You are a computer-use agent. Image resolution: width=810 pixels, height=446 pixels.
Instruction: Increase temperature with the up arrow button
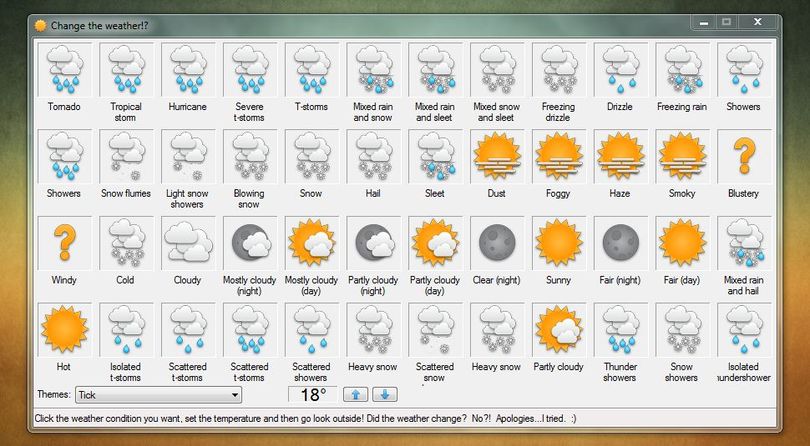point(355,395)
